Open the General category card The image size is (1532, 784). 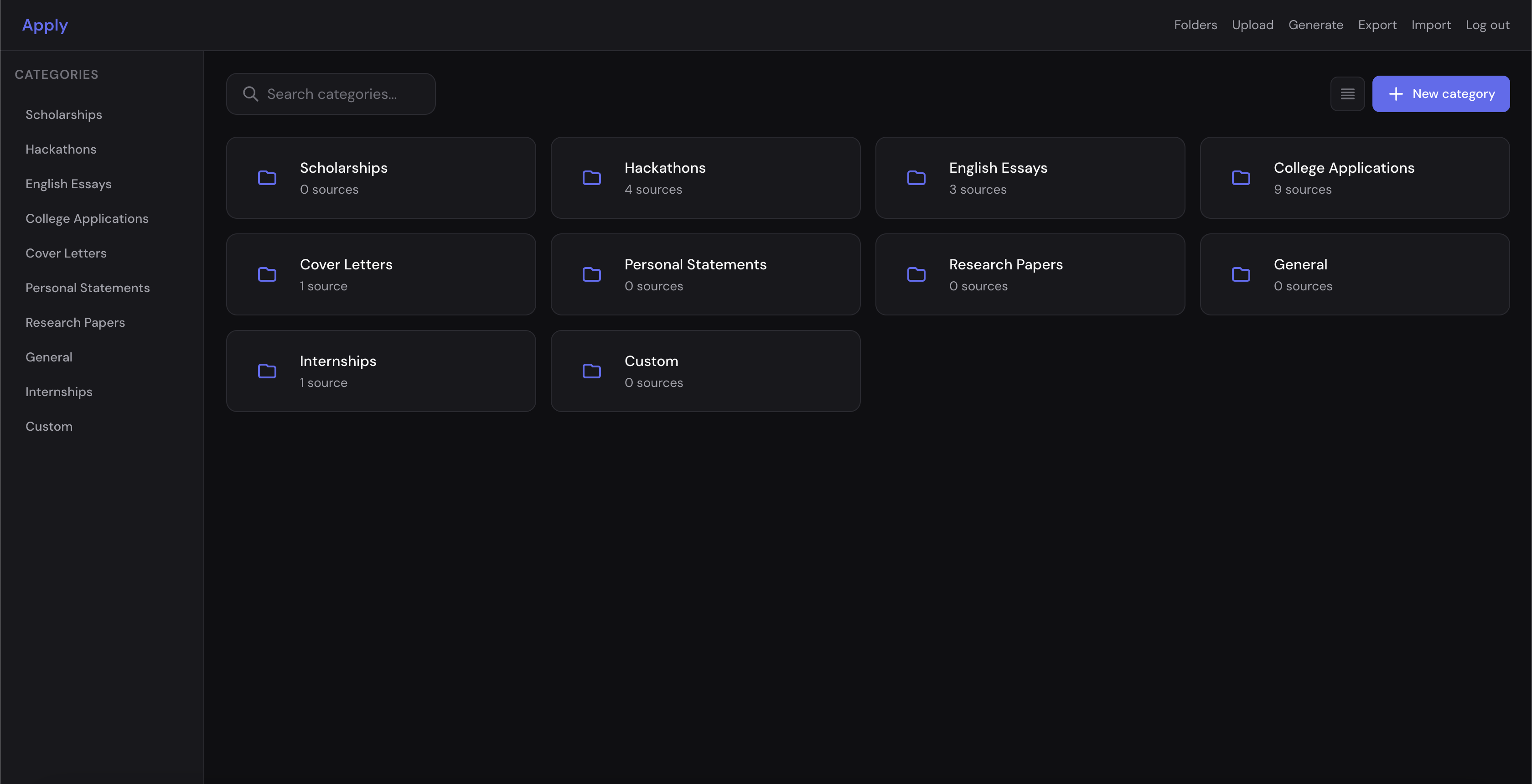(x=1354, y=274)
